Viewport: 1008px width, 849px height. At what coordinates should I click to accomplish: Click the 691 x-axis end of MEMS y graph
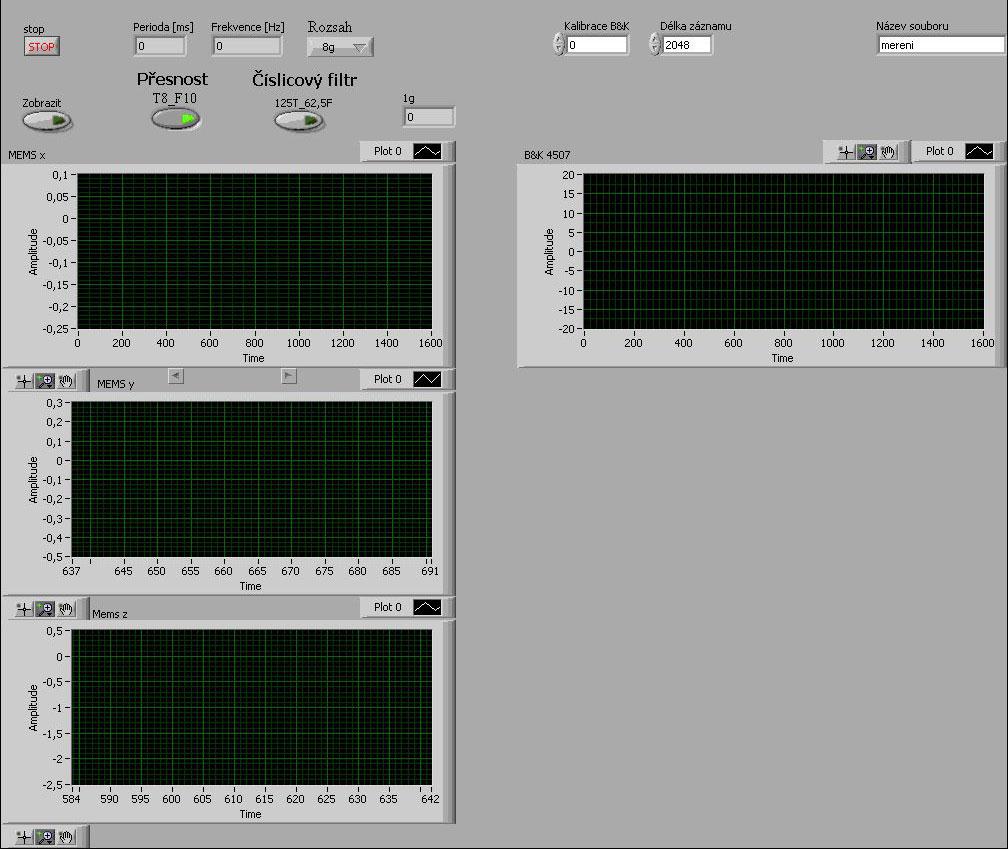tap(430, 571)
